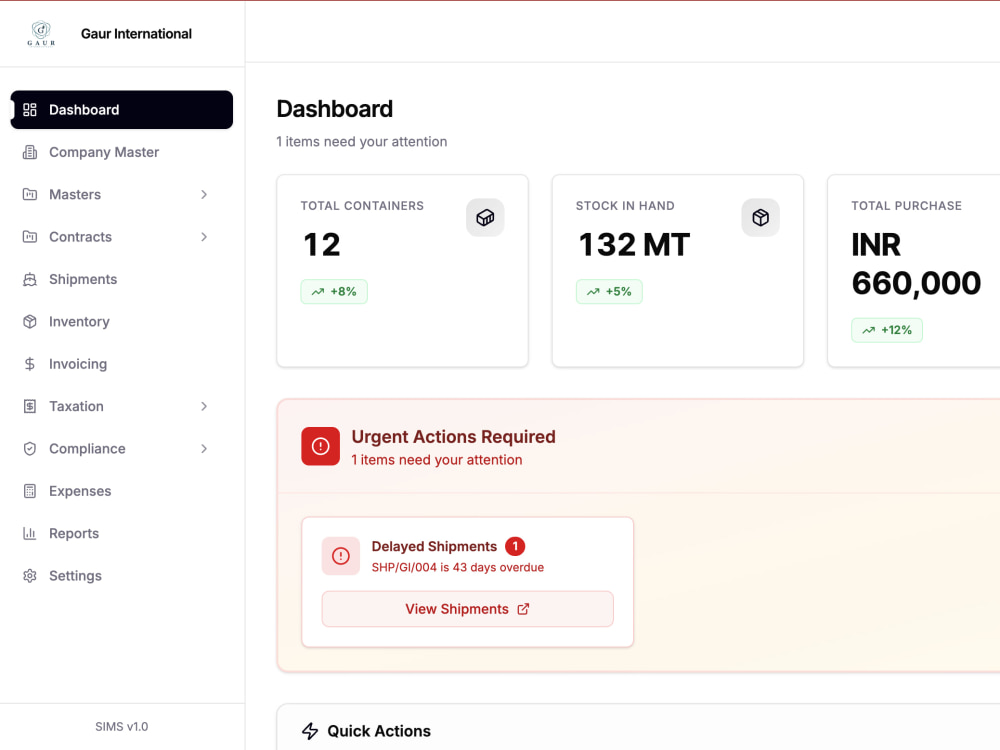Click the Dashboard grid icon
The width and height of the screenshot is (1000, 750).
30,110
